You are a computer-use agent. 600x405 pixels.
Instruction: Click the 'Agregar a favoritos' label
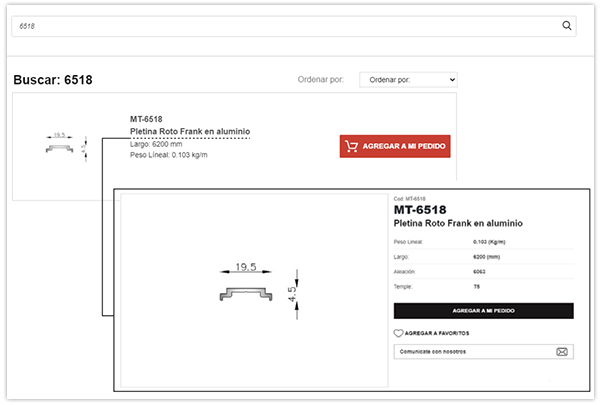pos(437,333)
